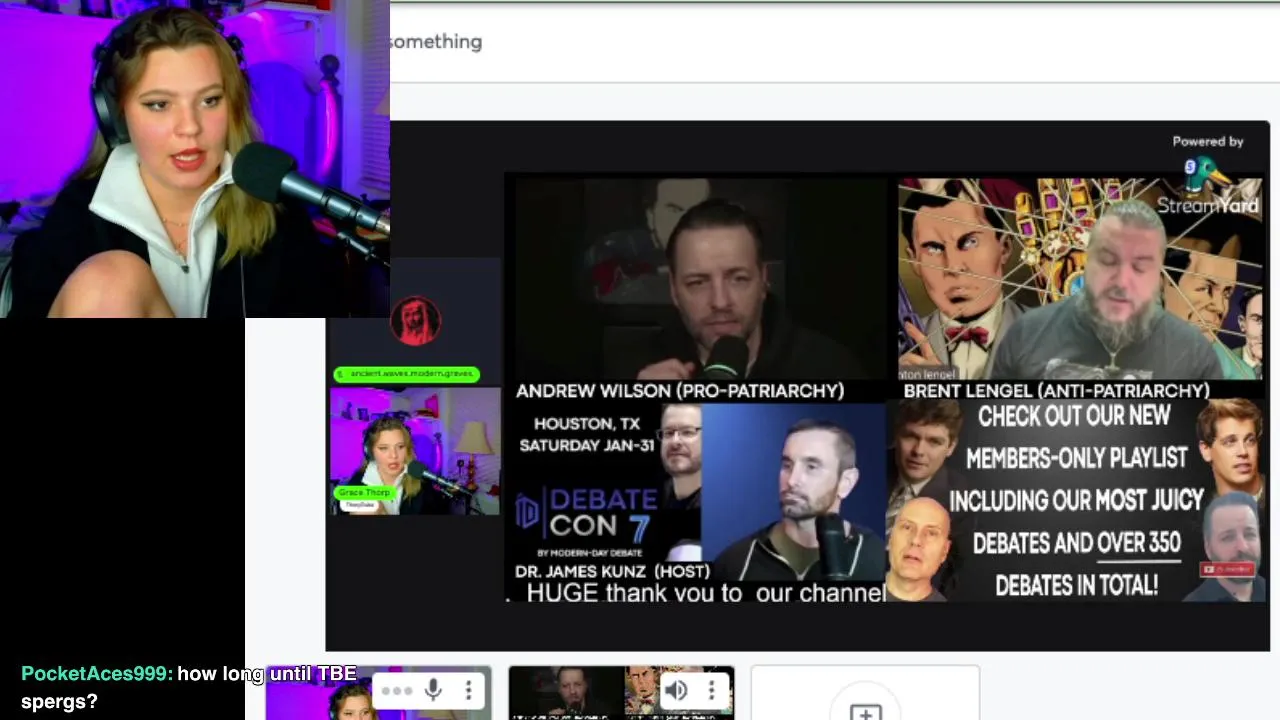Image resolution: width=1280 pixels, height=720 pixels.
Task: Click the 'Powered by' StreamYard text
Action: (1208, 141)
